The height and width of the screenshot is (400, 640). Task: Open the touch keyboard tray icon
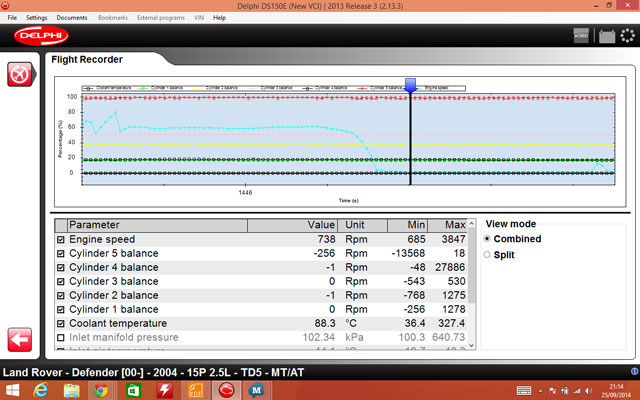coord(524,391)
